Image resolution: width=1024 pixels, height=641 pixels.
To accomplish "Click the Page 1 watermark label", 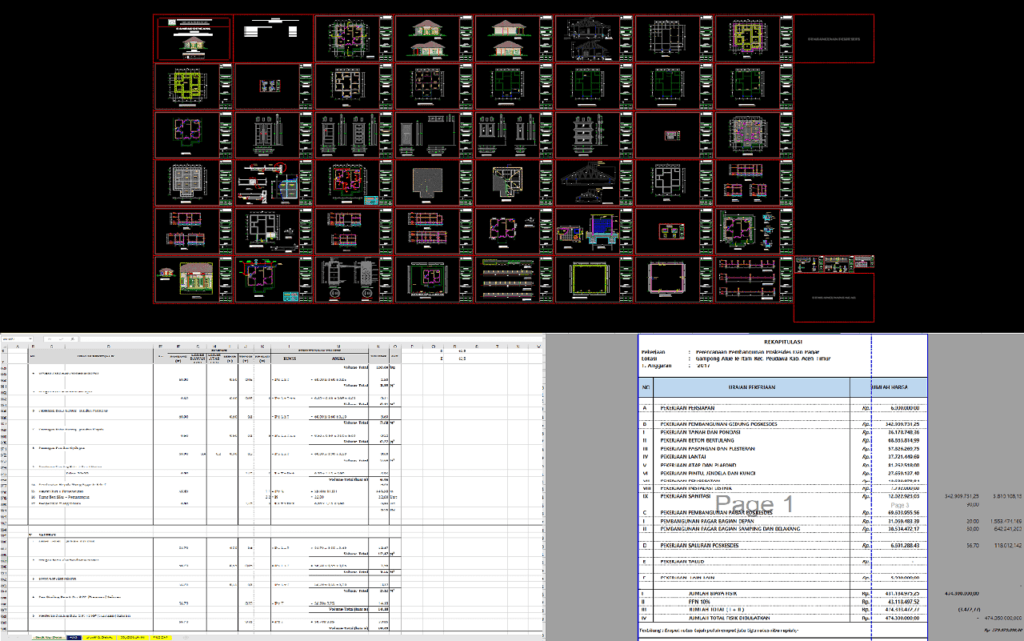I will point(756,502).
